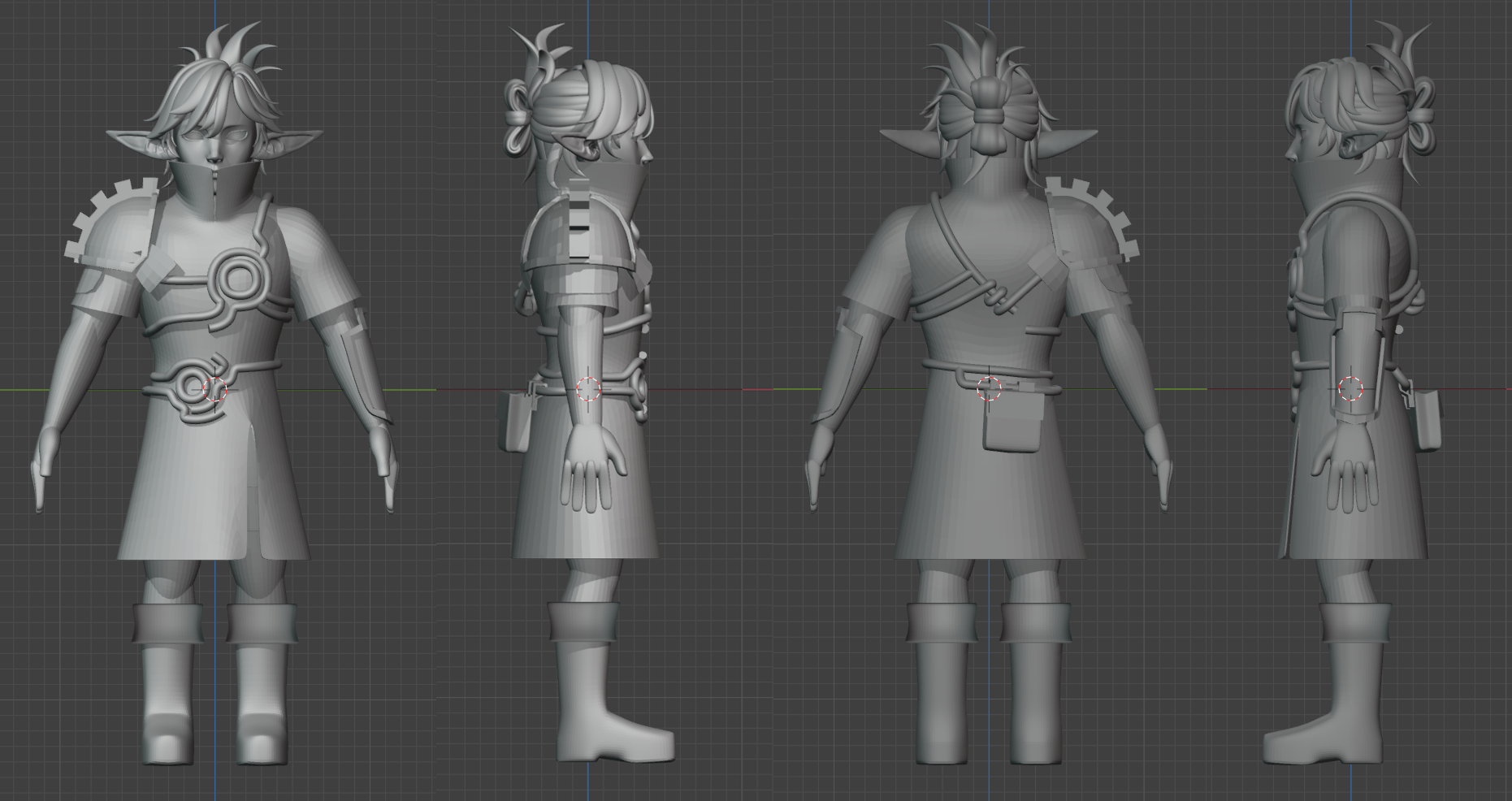Viewport: 1512px width, 801px height.
Task: Select the hanging pouch in the right-facing side view
Action: (x=515, y=421)
